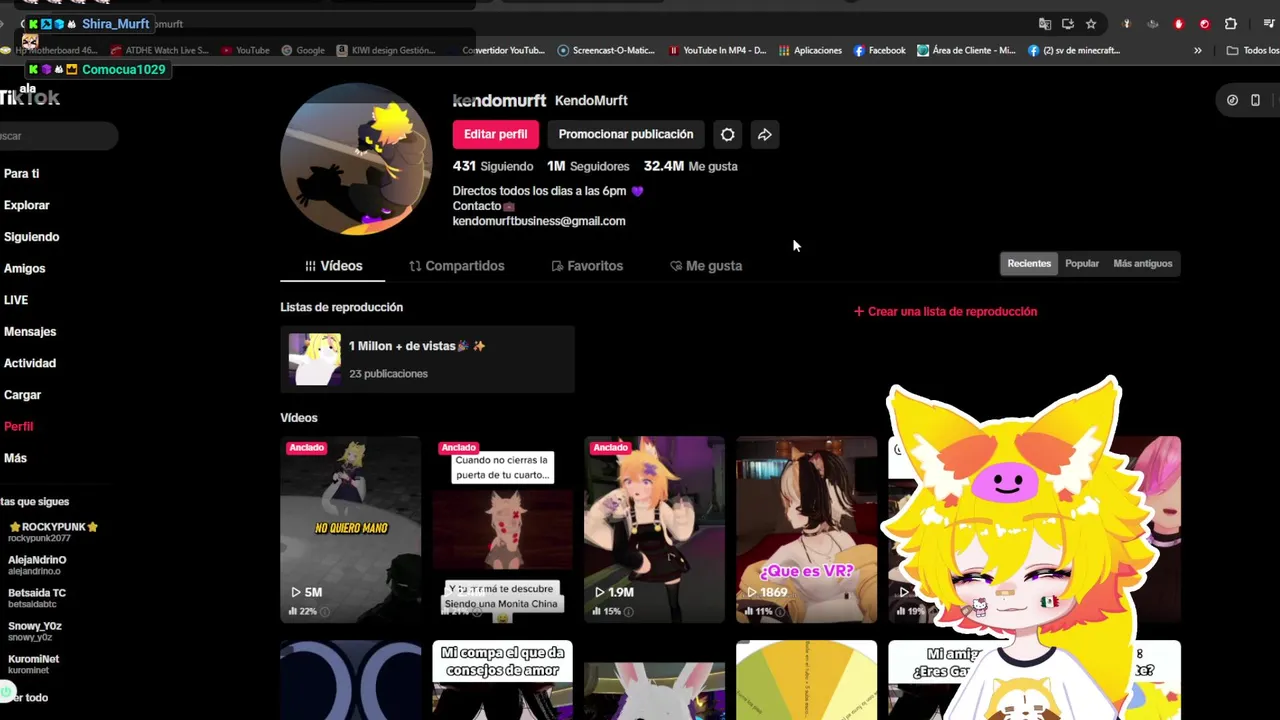Open the Google bookmark

(x=303, y=50)
